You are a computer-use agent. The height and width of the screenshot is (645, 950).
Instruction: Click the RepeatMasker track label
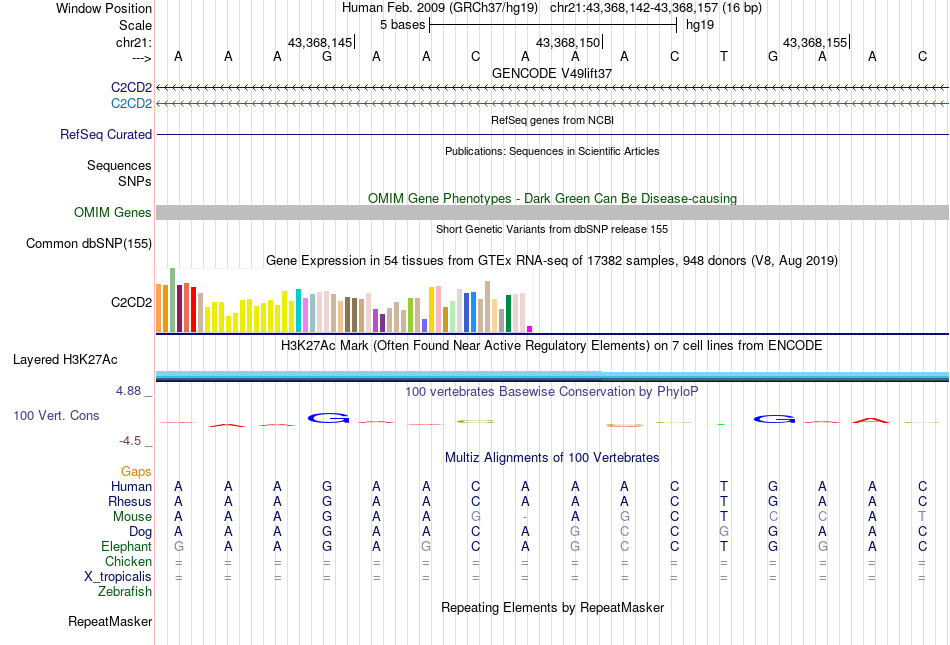[110, 622]
